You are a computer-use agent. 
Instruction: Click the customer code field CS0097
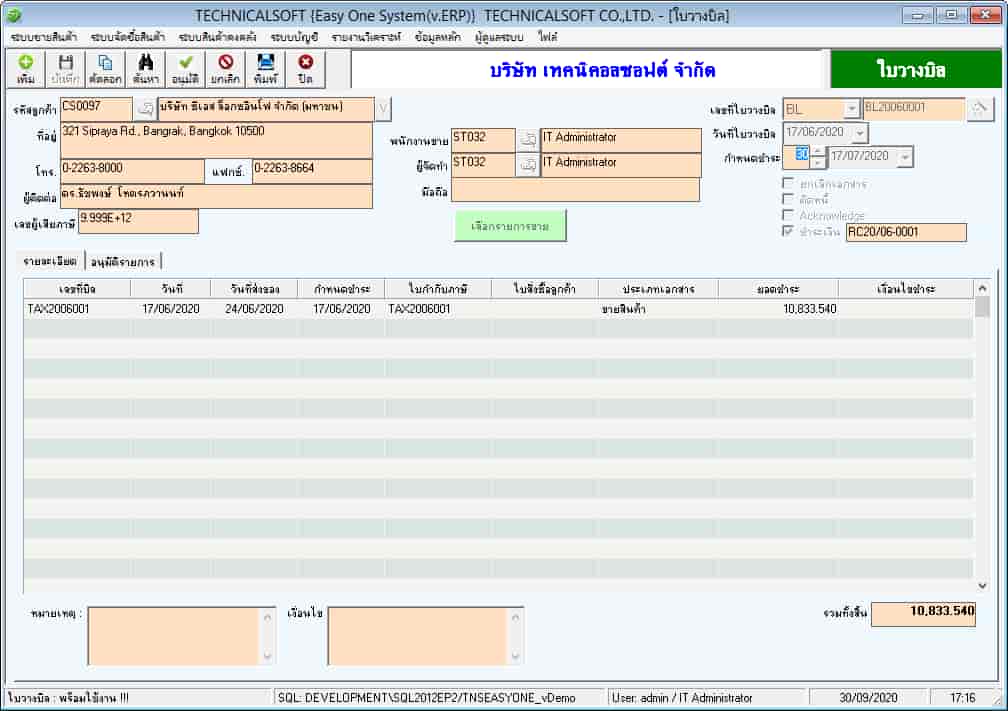click(x=96, y=108)
